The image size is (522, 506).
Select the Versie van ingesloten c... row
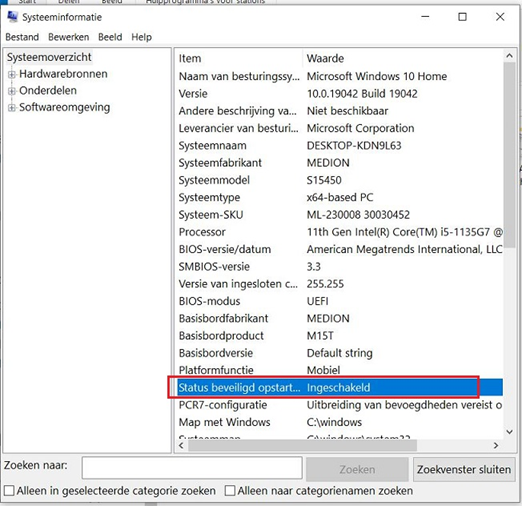(339, 284)
